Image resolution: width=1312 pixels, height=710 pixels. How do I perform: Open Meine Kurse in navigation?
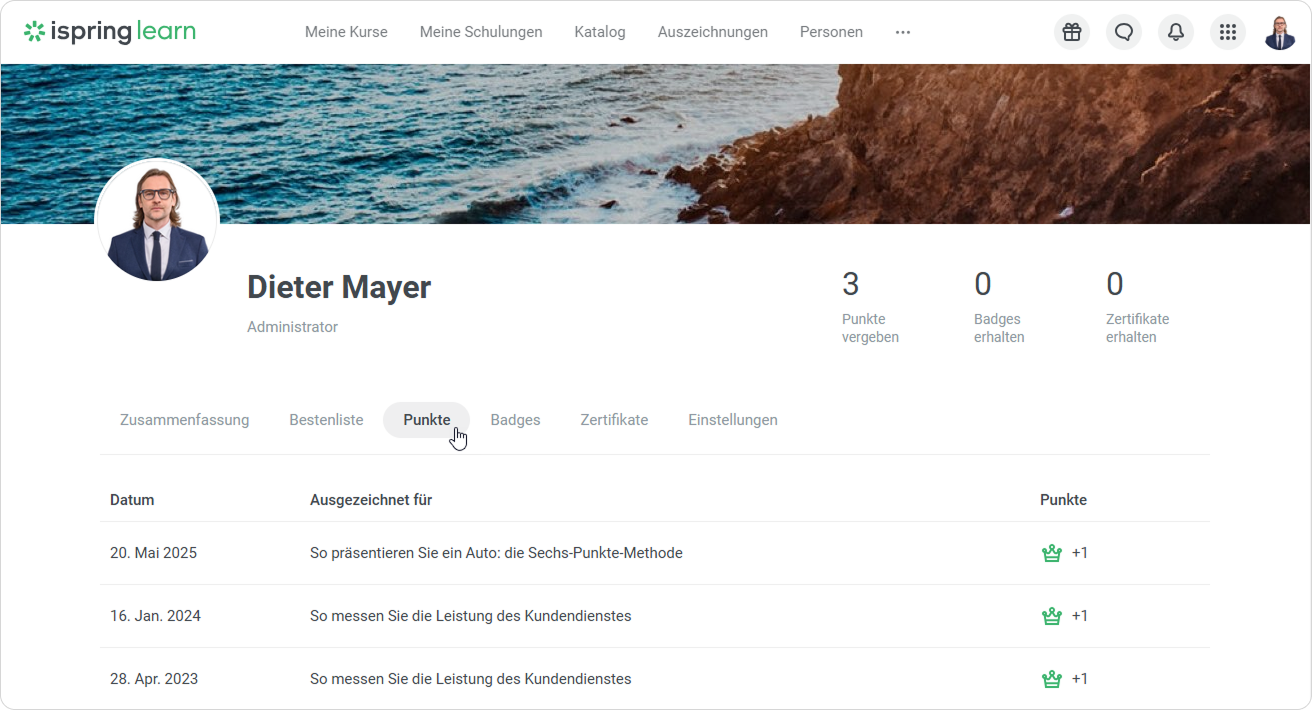point(346,32)
